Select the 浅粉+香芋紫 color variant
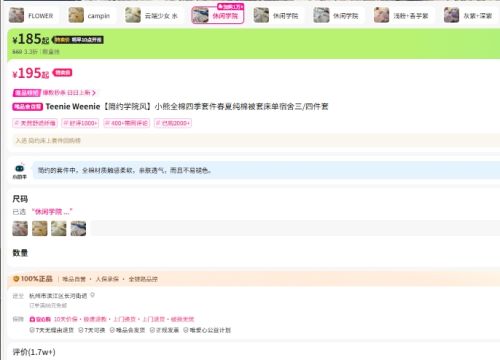The image size is (500, 360). (x=401, y=15)
